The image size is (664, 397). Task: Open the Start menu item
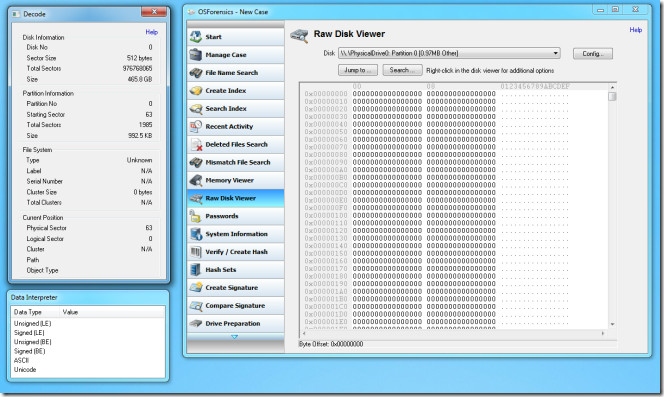[x=235, y=37]
